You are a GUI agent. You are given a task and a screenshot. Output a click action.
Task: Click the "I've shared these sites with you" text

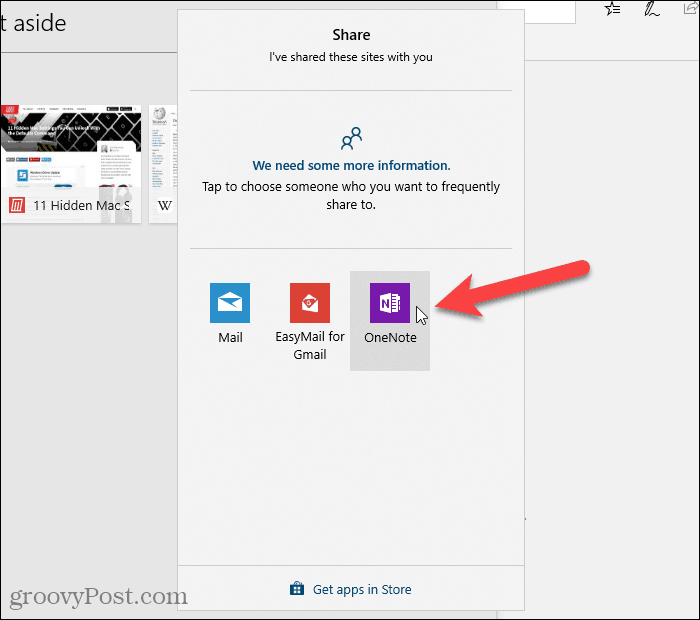[351, 57]
